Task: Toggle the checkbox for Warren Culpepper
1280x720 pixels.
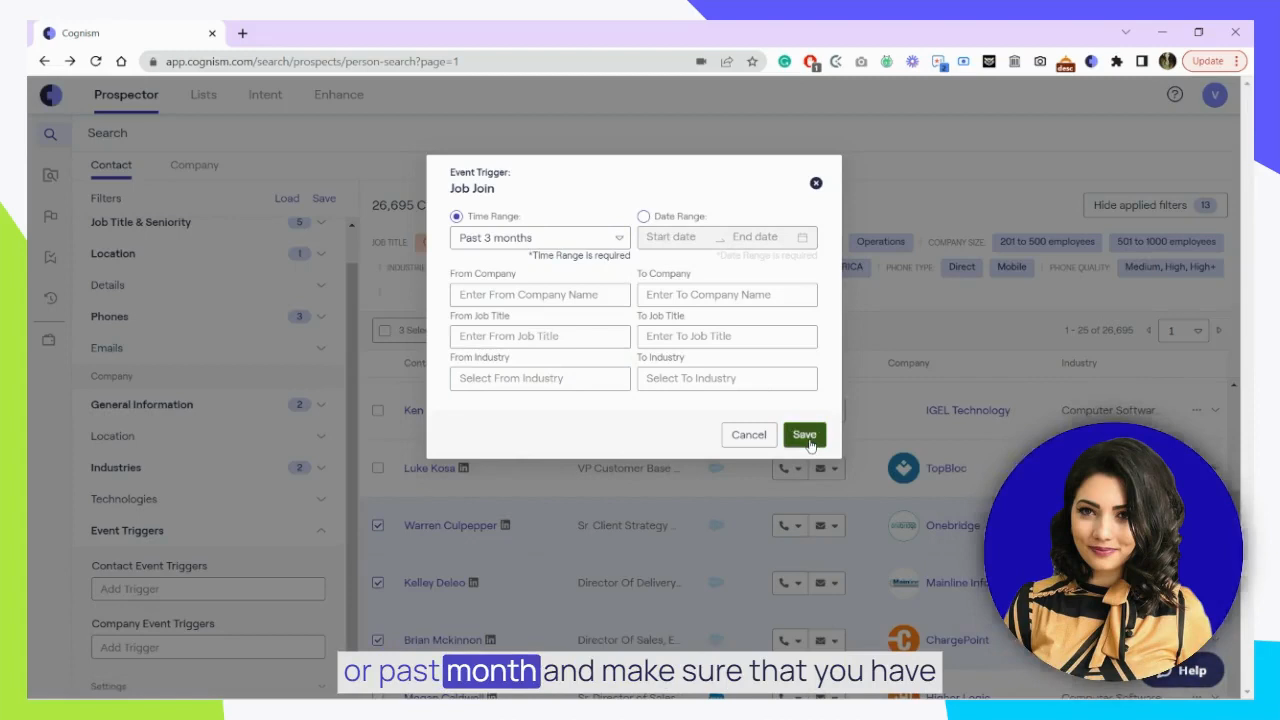Action: (378, 525)
